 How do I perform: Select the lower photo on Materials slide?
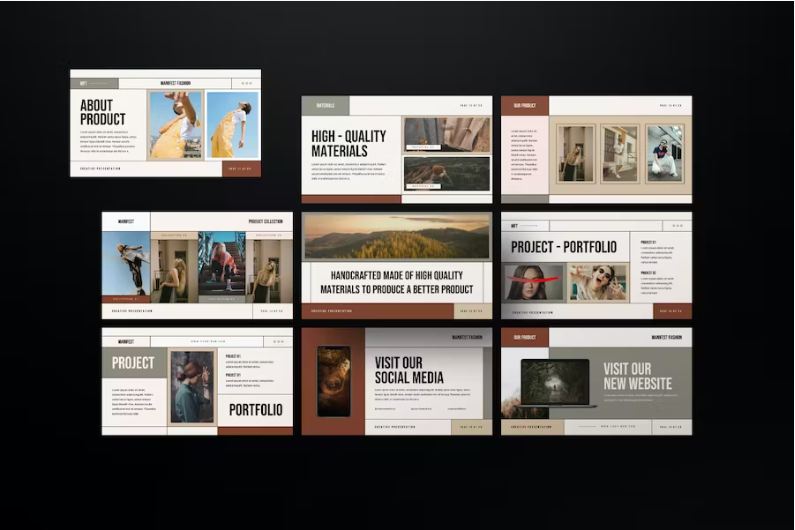pyautogui.click(x=447, y=173)
